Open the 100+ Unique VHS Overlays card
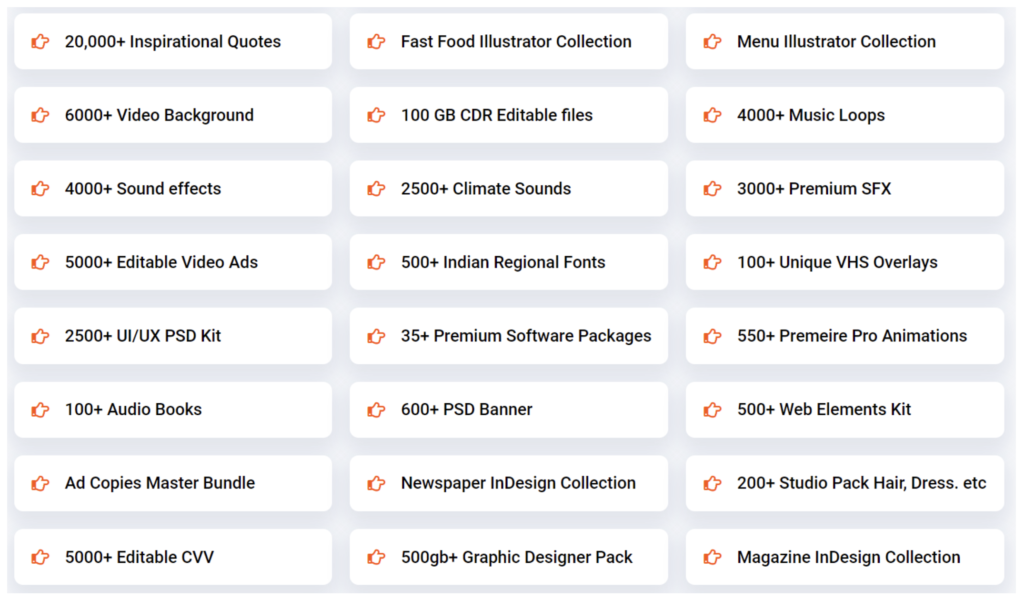The width and height of the screenshot is (1024, 599). click(837, 263)
